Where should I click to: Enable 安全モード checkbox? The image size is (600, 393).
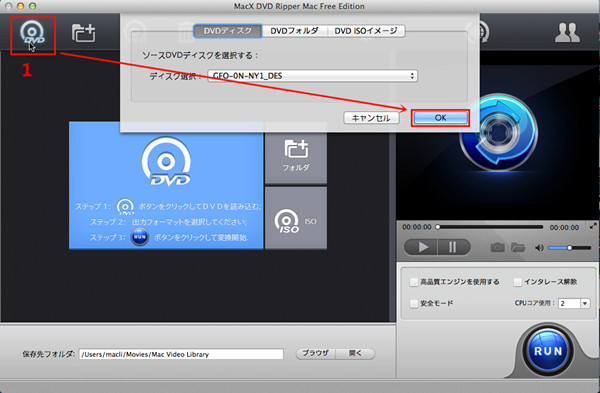pyautogui.click(x=414, y=303)
